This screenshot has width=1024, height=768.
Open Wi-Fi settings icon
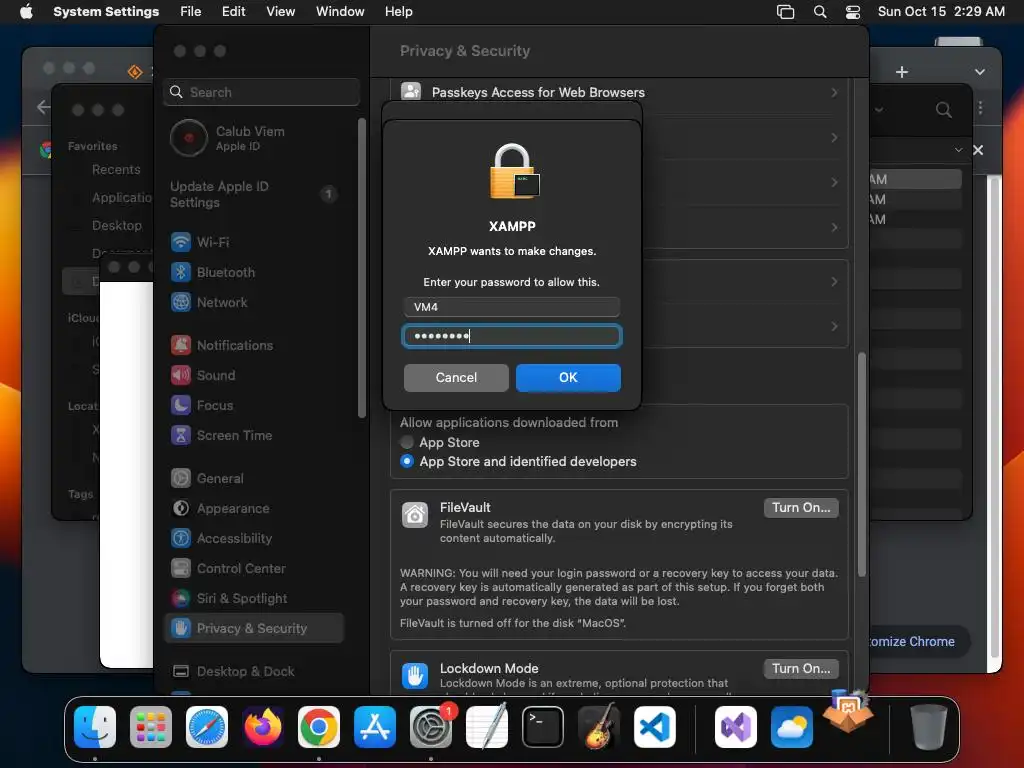(x=181, y=242)
